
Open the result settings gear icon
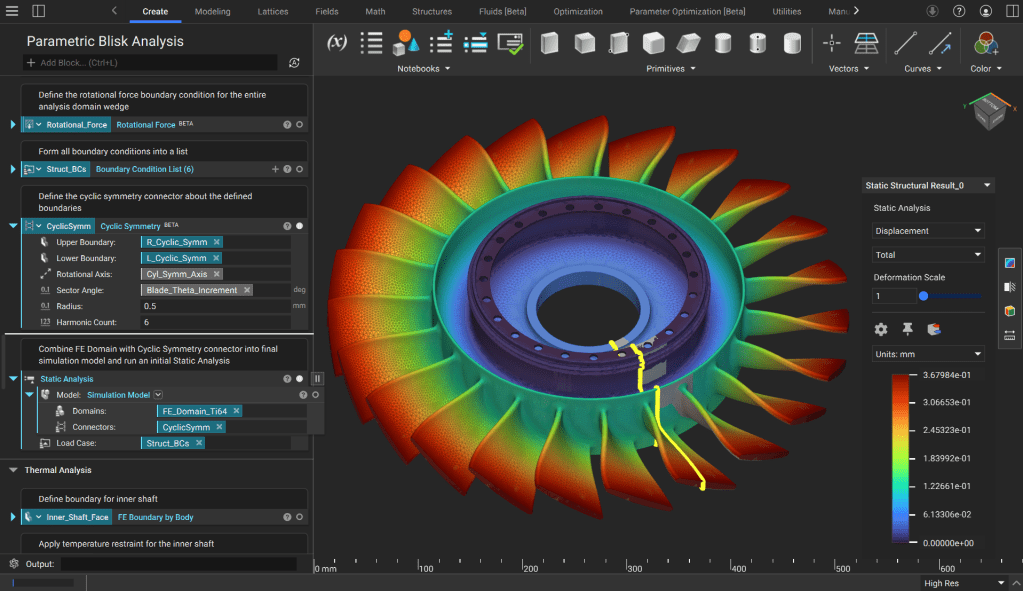[x=881, y=329]
